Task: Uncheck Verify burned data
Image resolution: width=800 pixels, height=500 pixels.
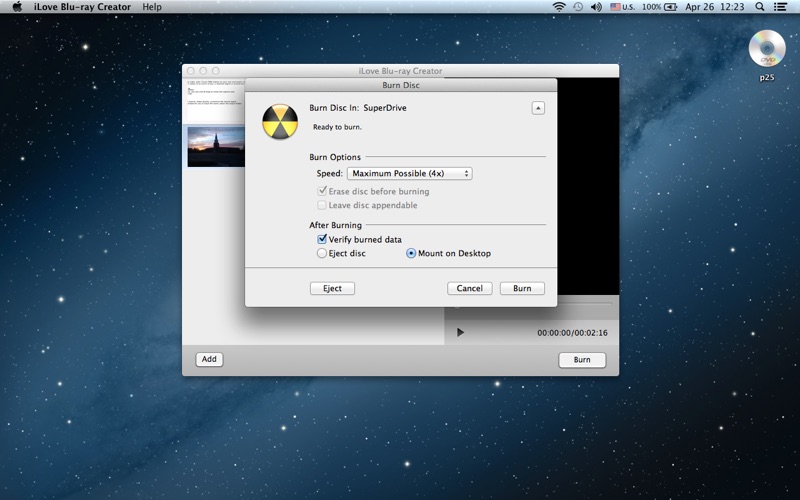Action: click(x=322, y=239)
